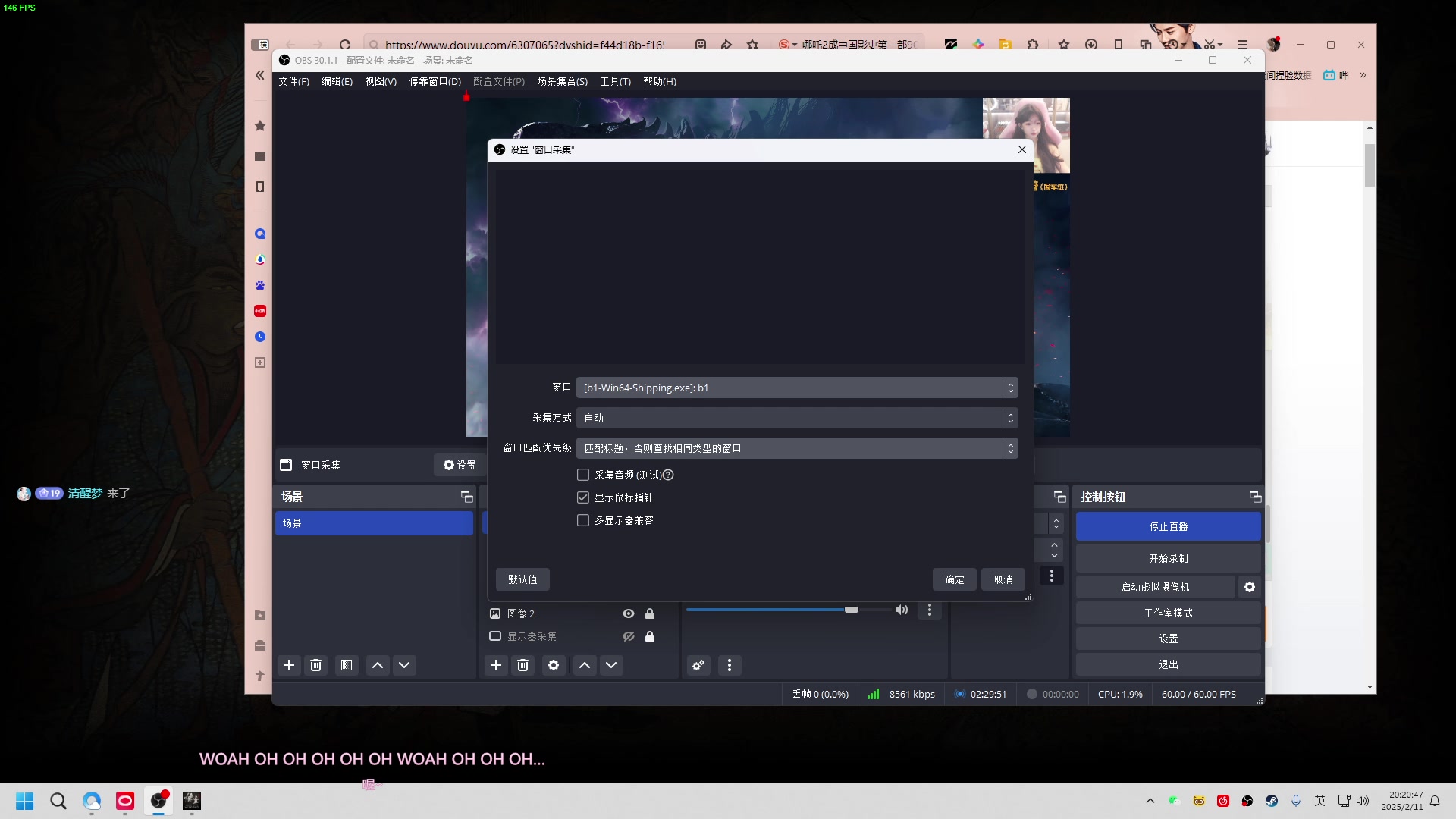Screen dimensions: 1456x819
Task: Open the 编辑(E) menu
Action: pos(337,81)
